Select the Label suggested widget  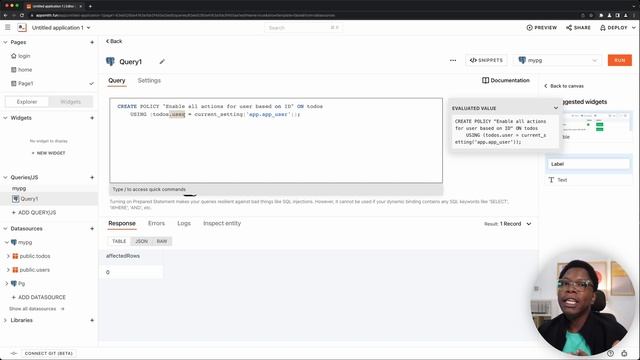tap(588, 164)
